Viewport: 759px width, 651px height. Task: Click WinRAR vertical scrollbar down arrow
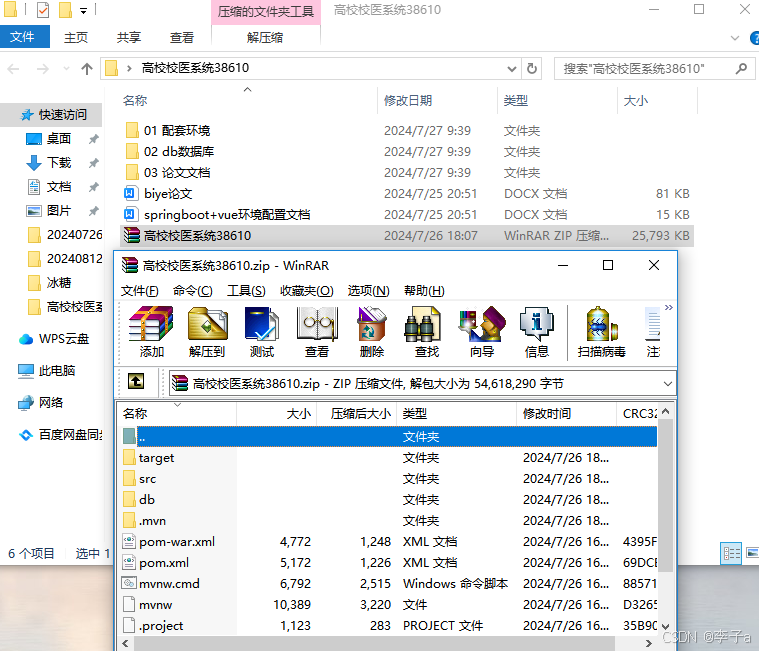click(666, 626)
